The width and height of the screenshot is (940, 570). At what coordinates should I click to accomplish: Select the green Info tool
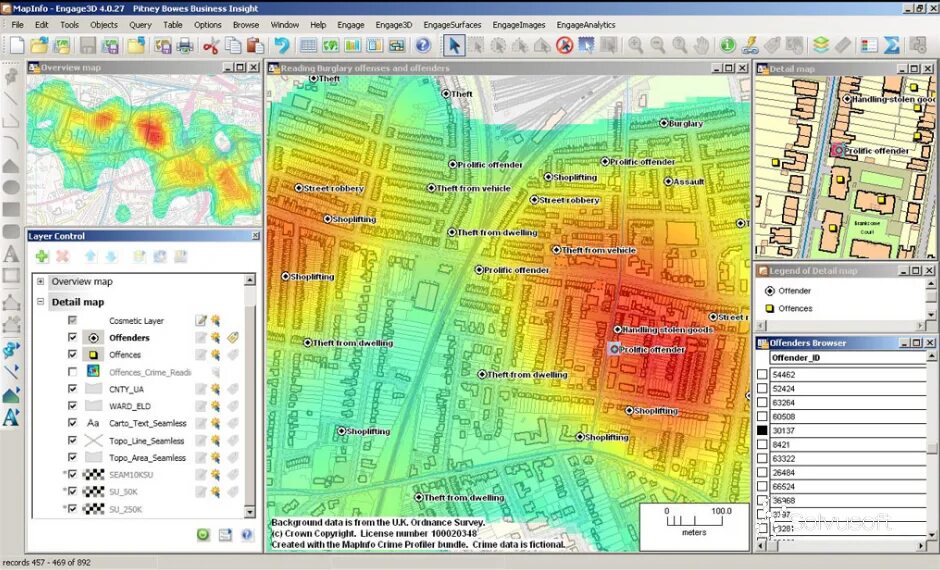click(727, 46)
